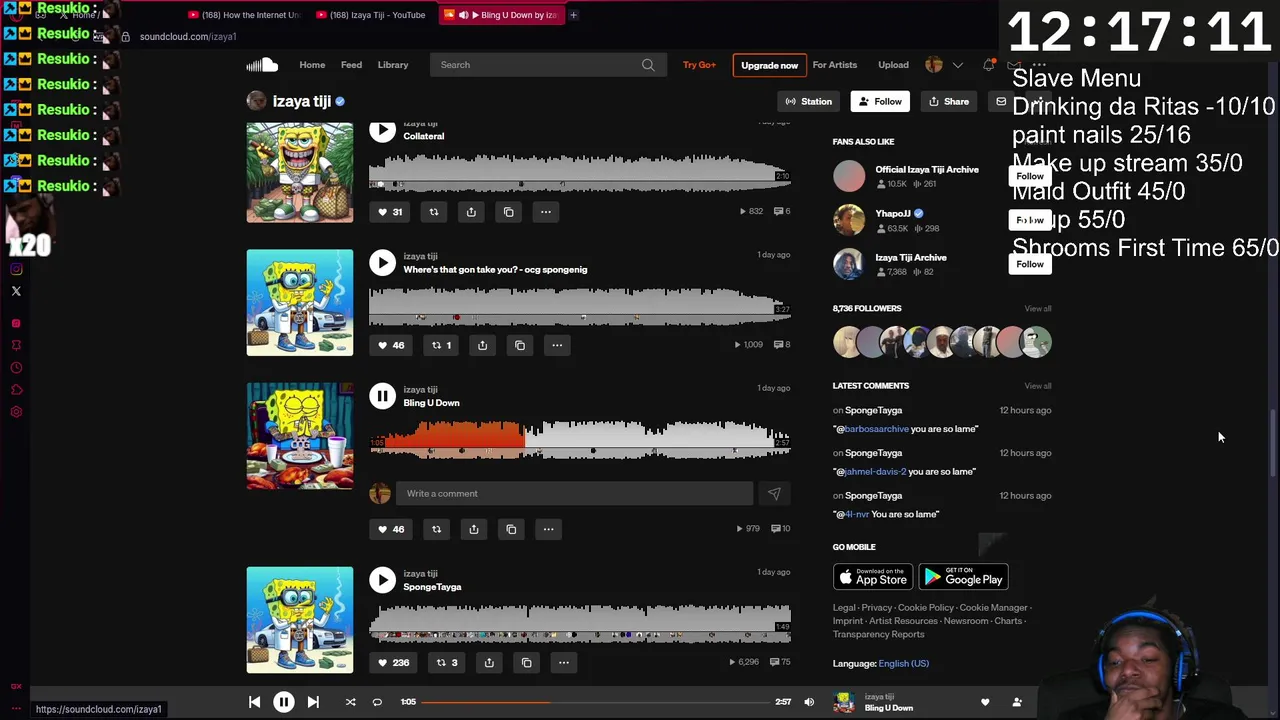The image size is (1280, 720).
Task: Open the Bling U Down cover art thumbnail
Action: tap(300, 436)
